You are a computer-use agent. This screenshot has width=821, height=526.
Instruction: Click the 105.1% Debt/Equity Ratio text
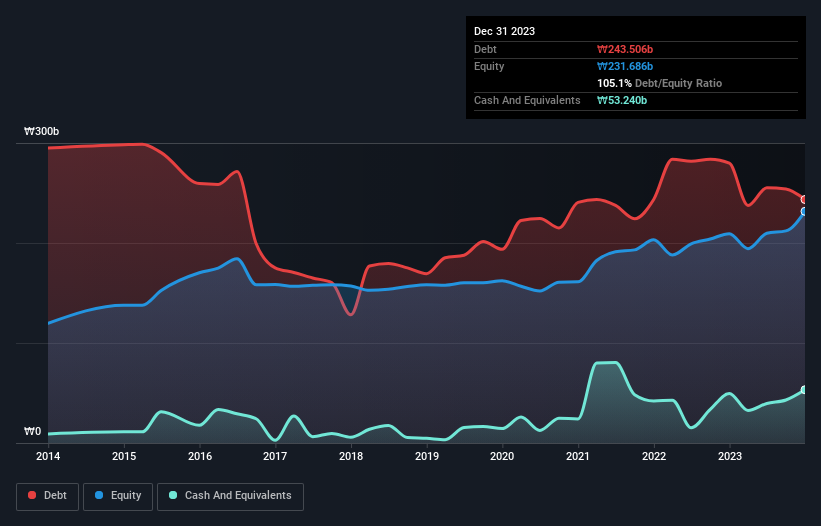[659, 83]
